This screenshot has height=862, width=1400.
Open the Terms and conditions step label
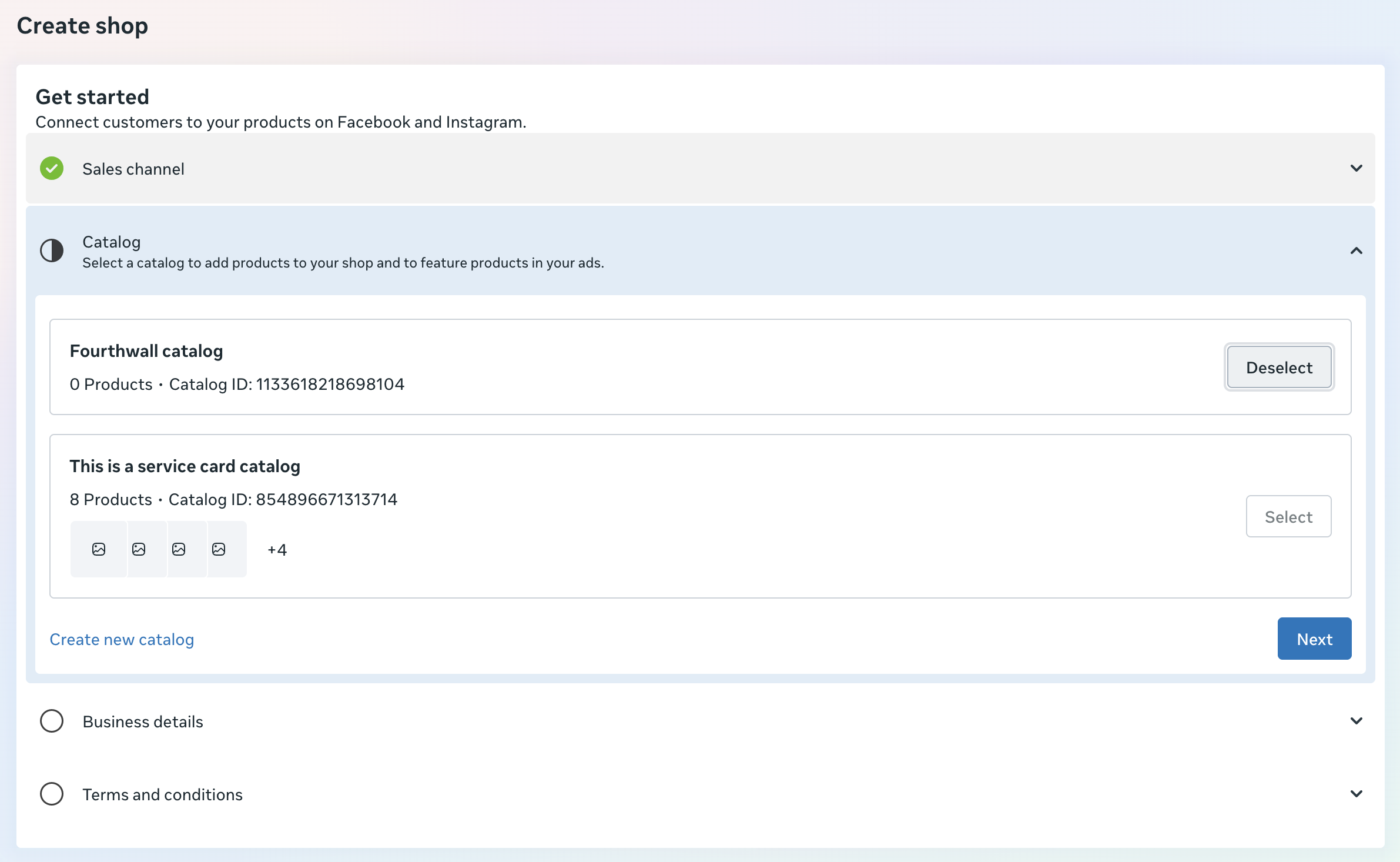pyautogui.click(x=162, y=794)
